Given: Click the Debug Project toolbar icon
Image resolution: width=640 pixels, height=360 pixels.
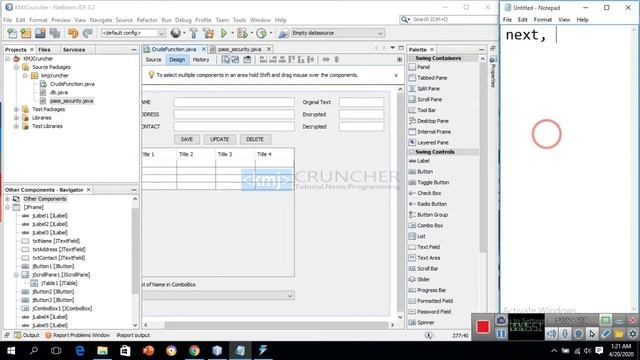Looking at the screenshot, I should click(242, 33).
